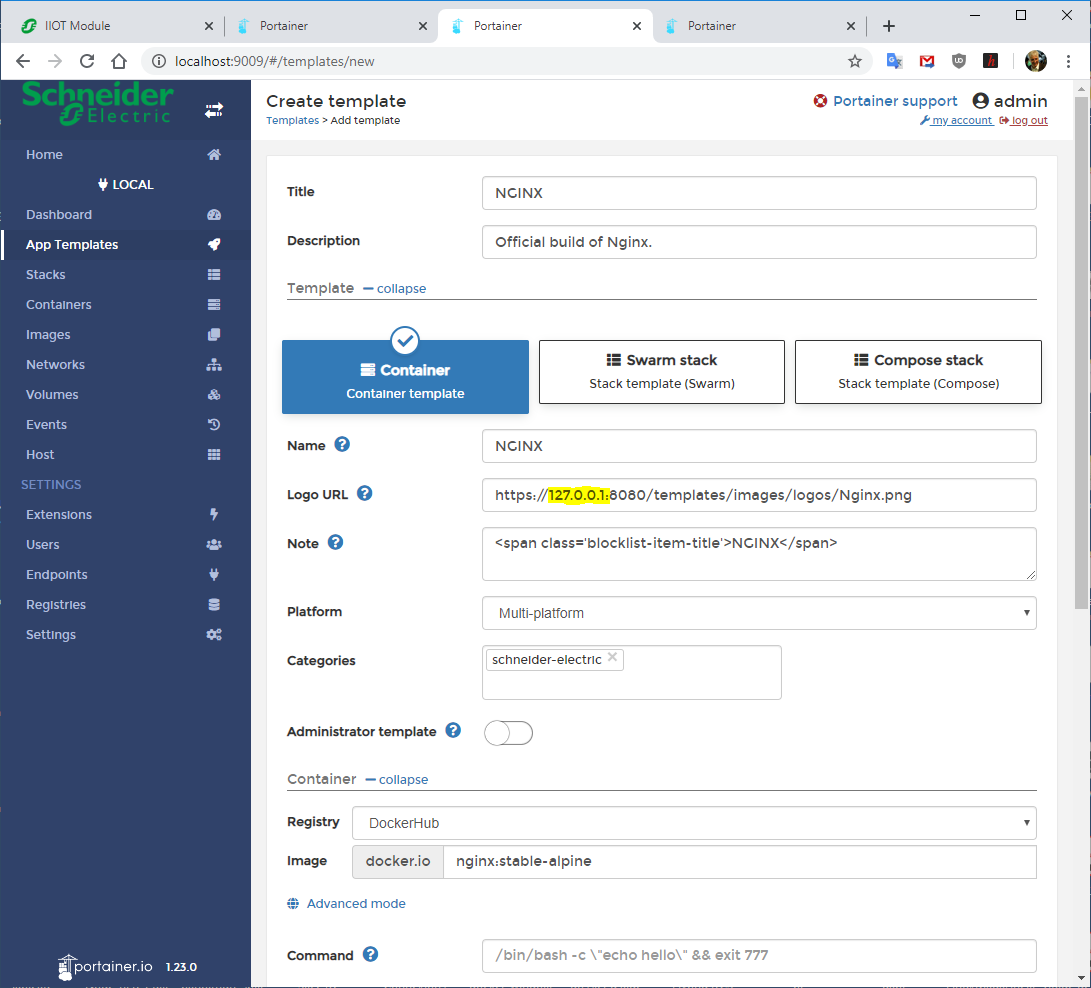Select the Swarm stack template type
This screenshot has width=1091, height=988.
(x=662, y=372)
